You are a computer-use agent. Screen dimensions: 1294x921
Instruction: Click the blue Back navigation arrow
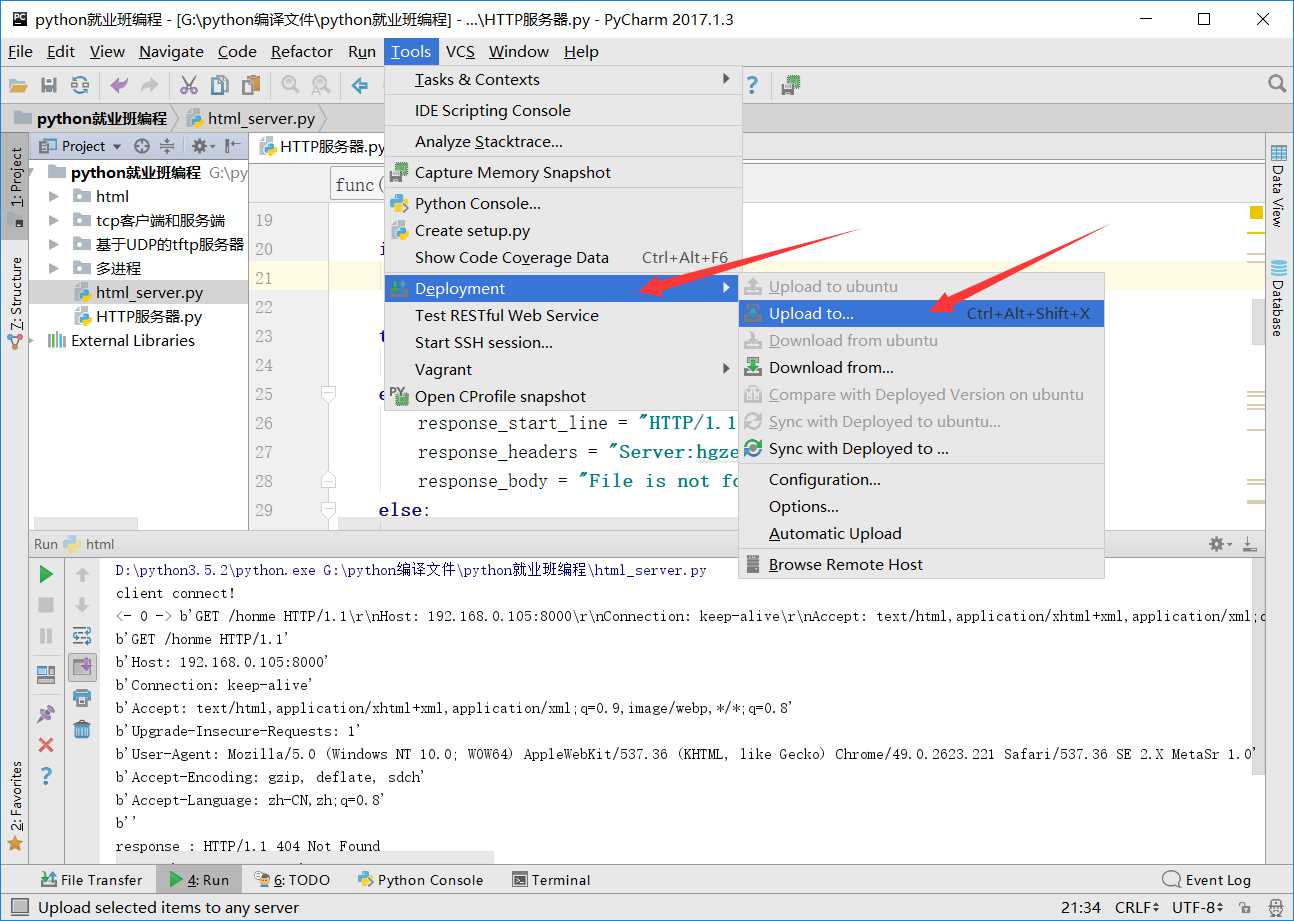360,86
